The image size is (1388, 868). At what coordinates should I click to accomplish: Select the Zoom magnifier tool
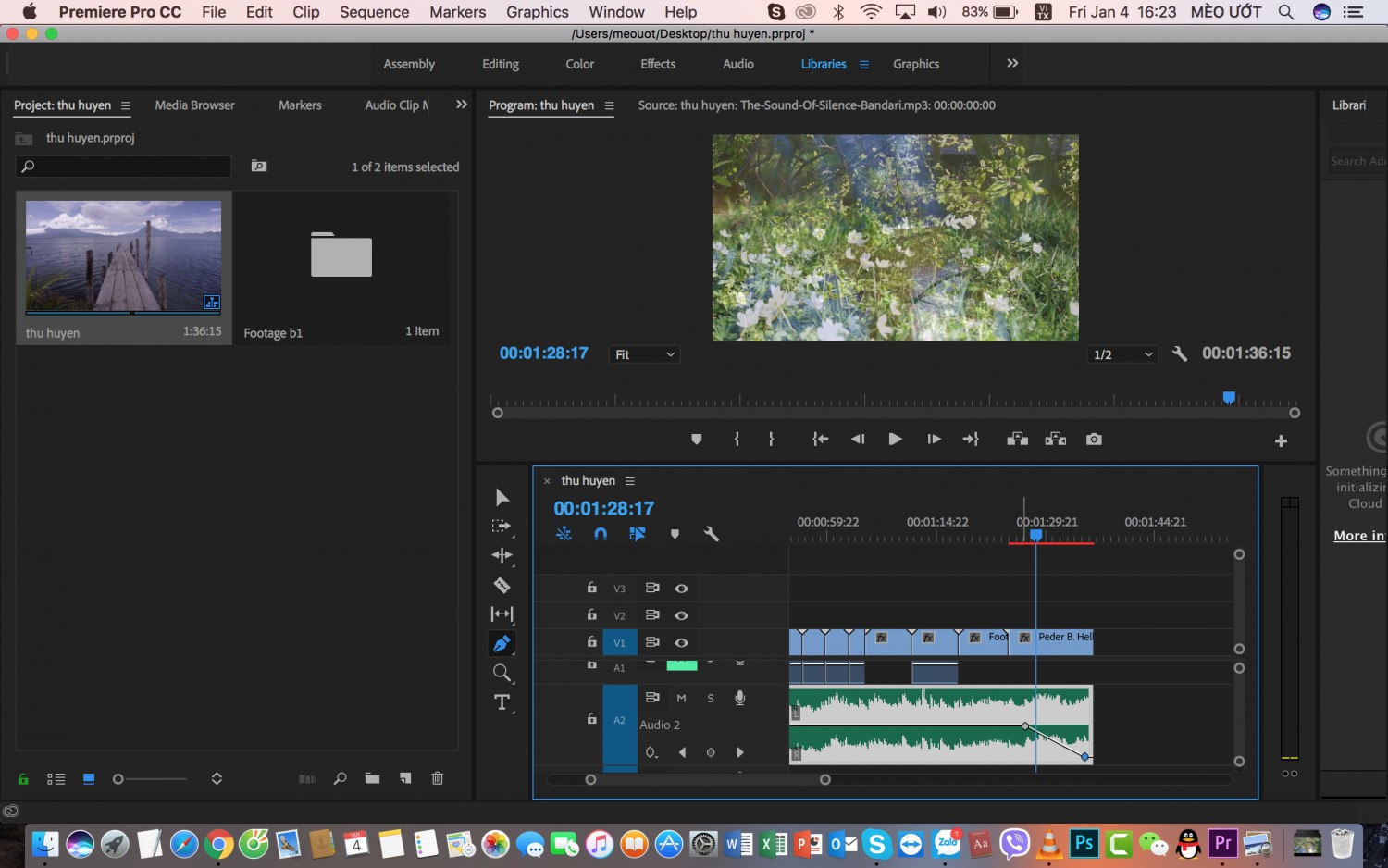tap(502, 673)
